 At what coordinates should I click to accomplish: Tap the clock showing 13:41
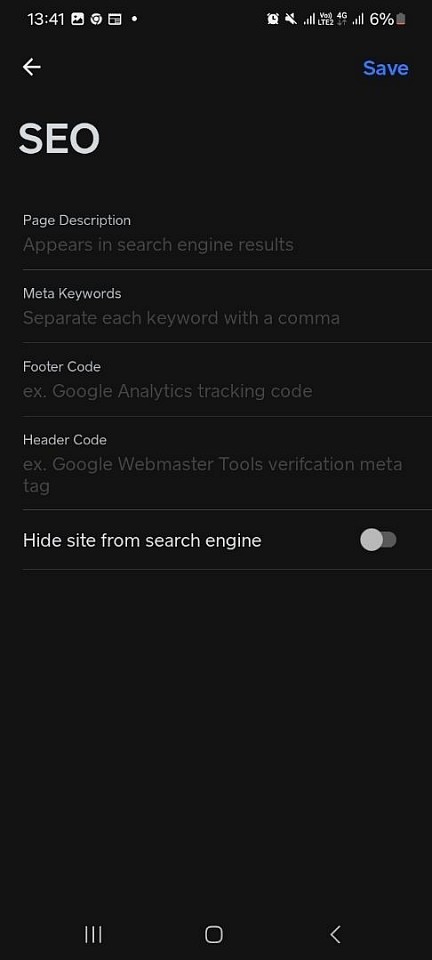46,19
